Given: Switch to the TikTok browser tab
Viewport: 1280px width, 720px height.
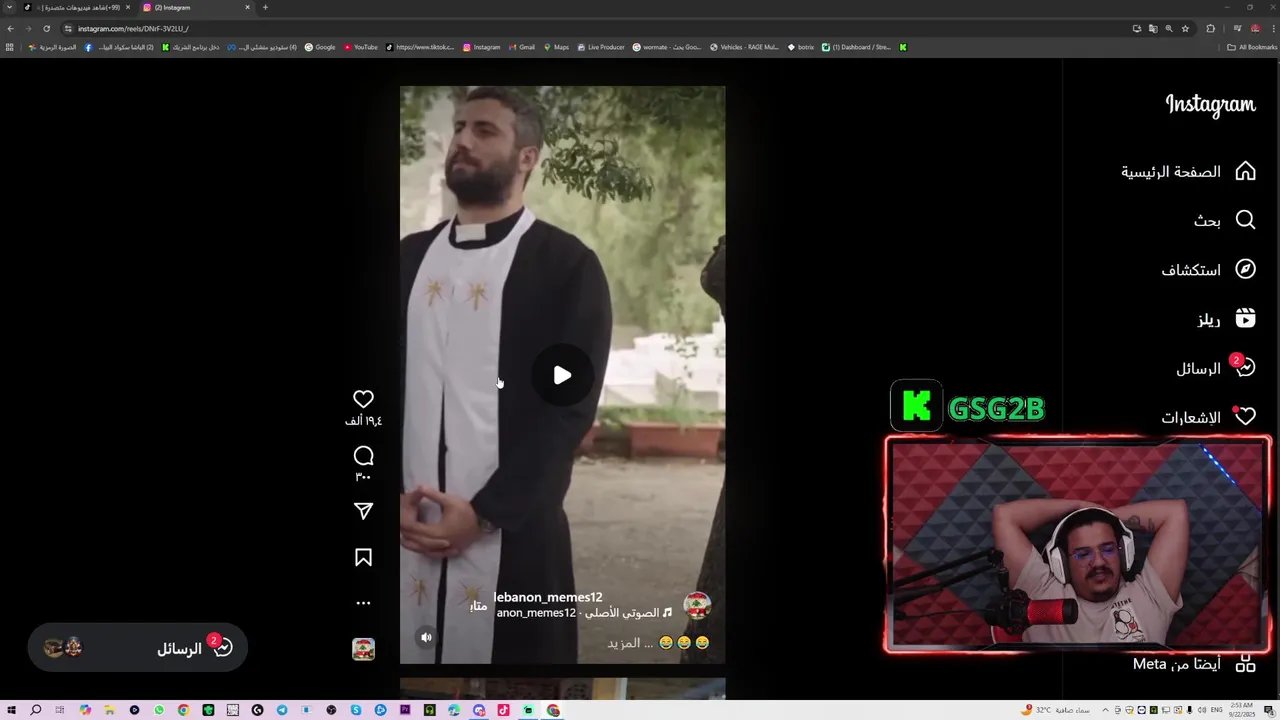Looking at the screenshot, I should 77,7.
